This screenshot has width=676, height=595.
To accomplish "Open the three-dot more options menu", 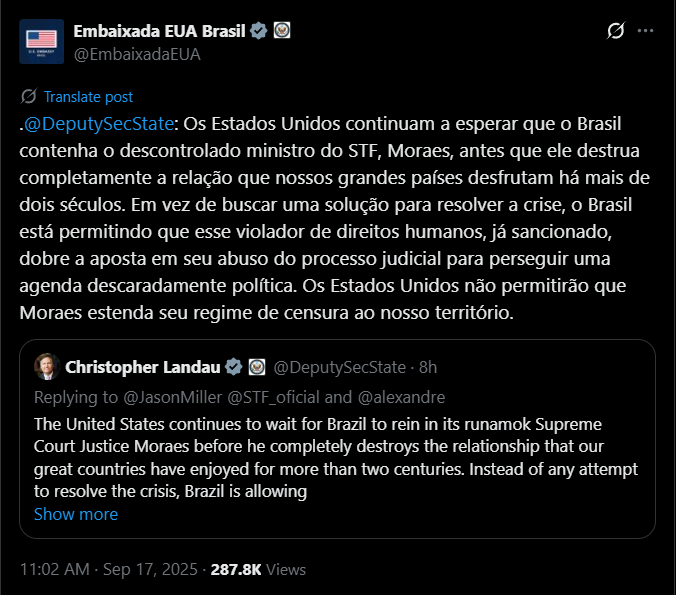I will coord(646,31).
